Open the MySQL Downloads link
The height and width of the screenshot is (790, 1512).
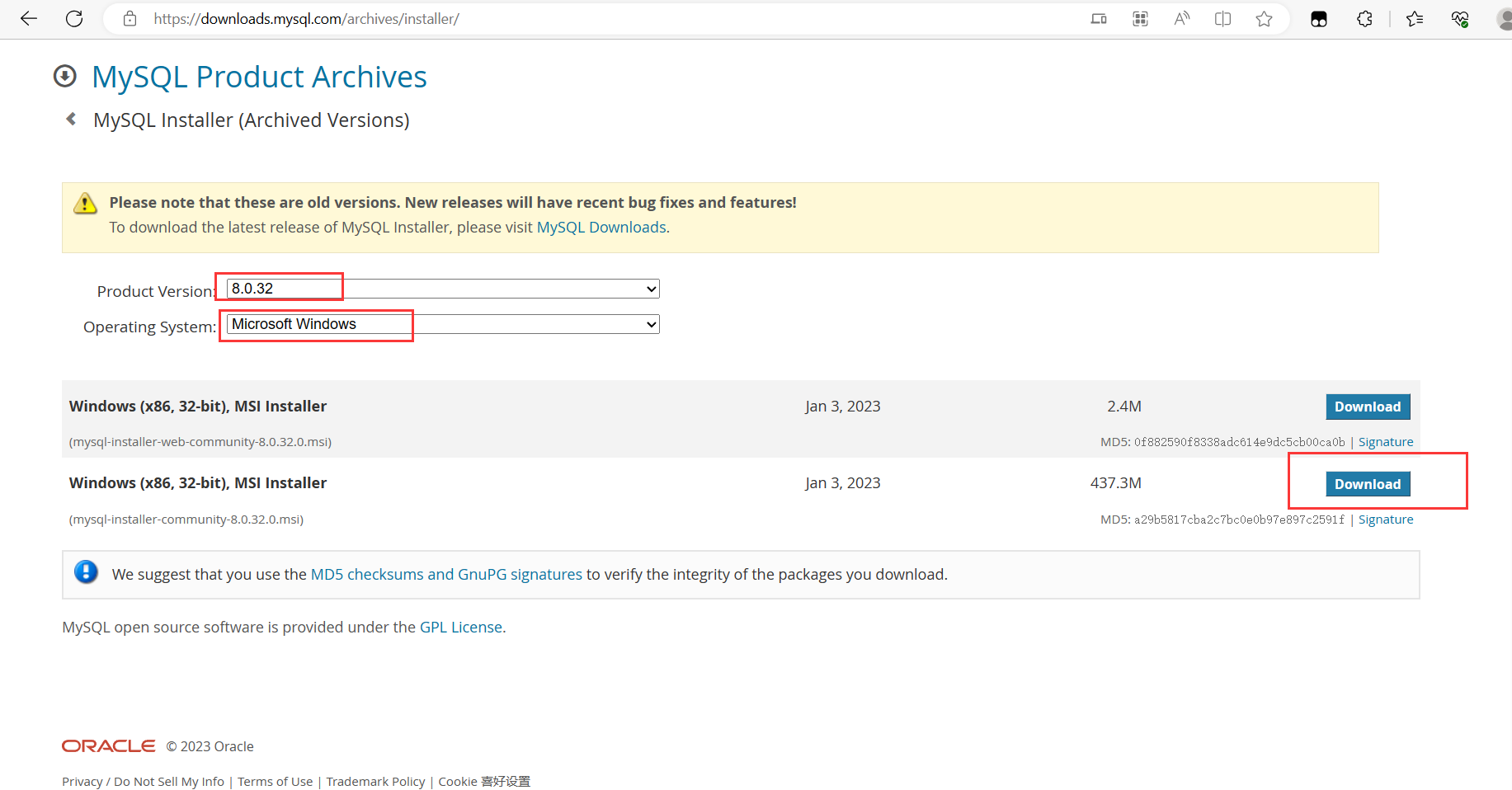click(601, 227)
